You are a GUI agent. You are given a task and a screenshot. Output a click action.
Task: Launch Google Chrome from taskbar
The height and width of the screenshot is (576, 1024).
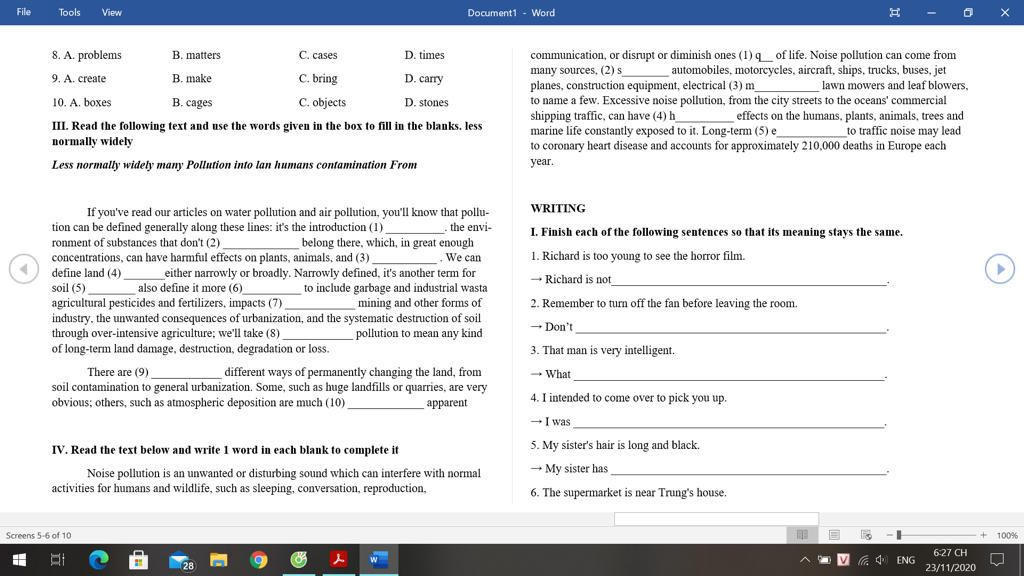[x=259, y=560]
